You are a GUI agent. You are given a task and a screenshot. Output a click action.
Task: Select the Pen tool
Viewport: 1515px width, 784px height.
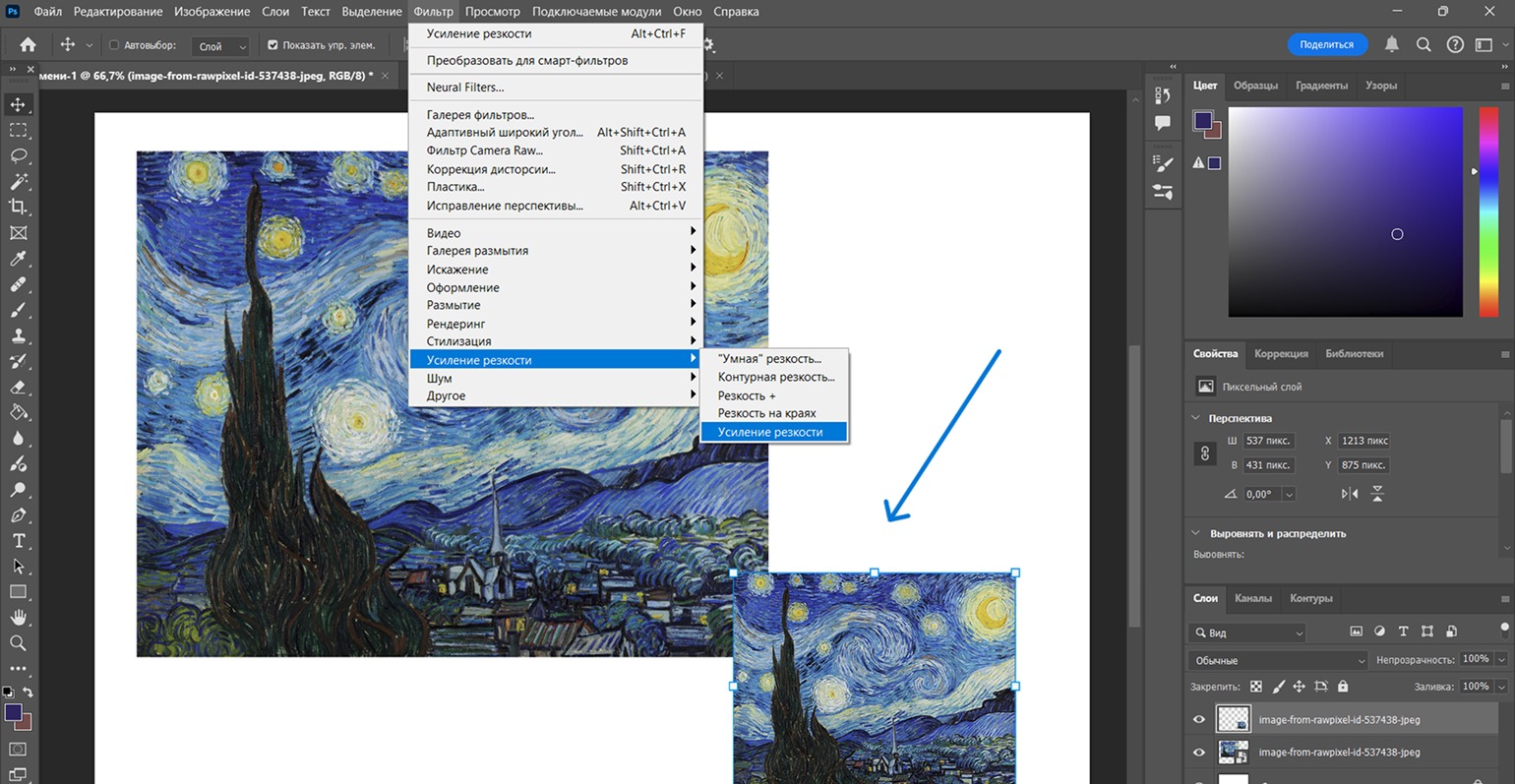pos(18,514)
